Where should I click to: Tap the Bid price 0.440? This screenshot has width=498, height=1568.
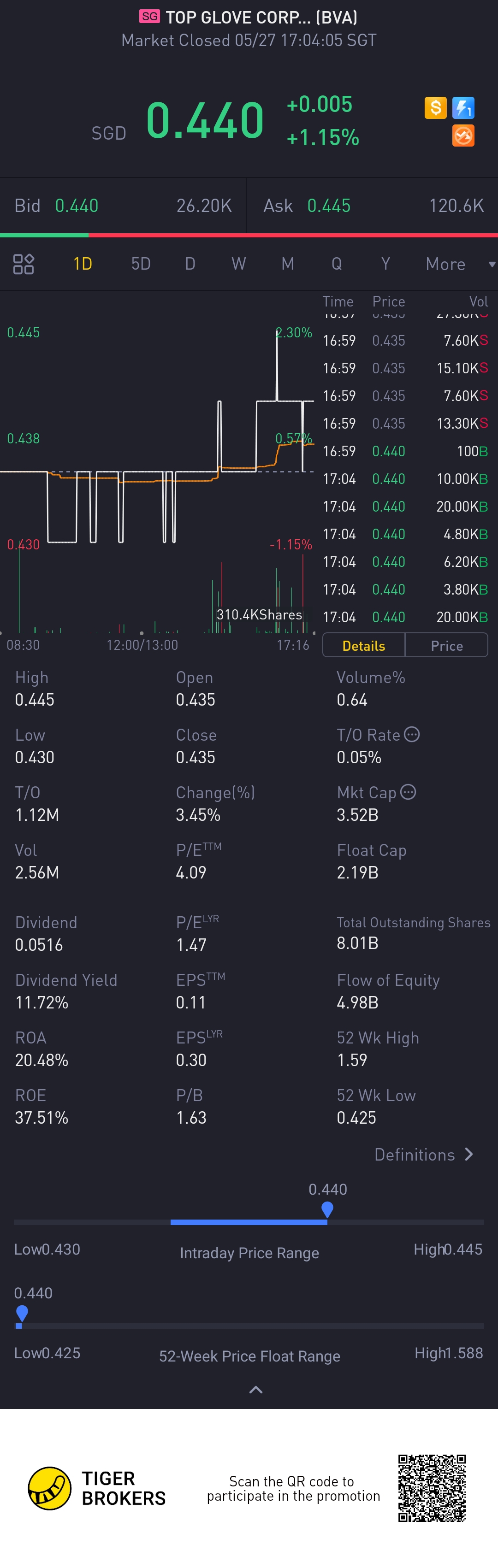(77, 206)
